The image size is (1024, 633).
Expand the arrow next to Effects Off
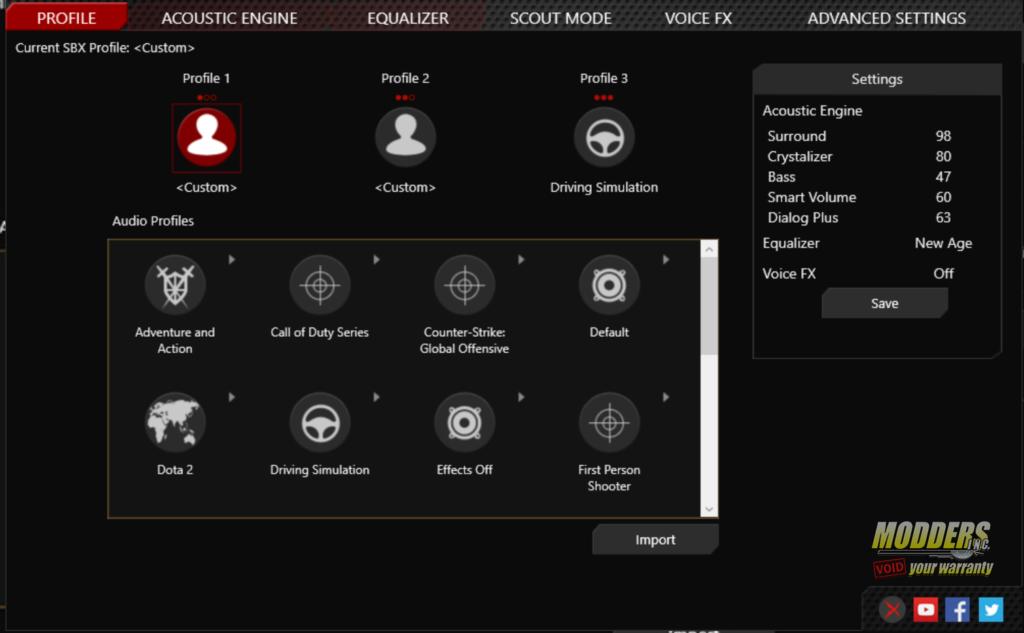coord(521,397)
